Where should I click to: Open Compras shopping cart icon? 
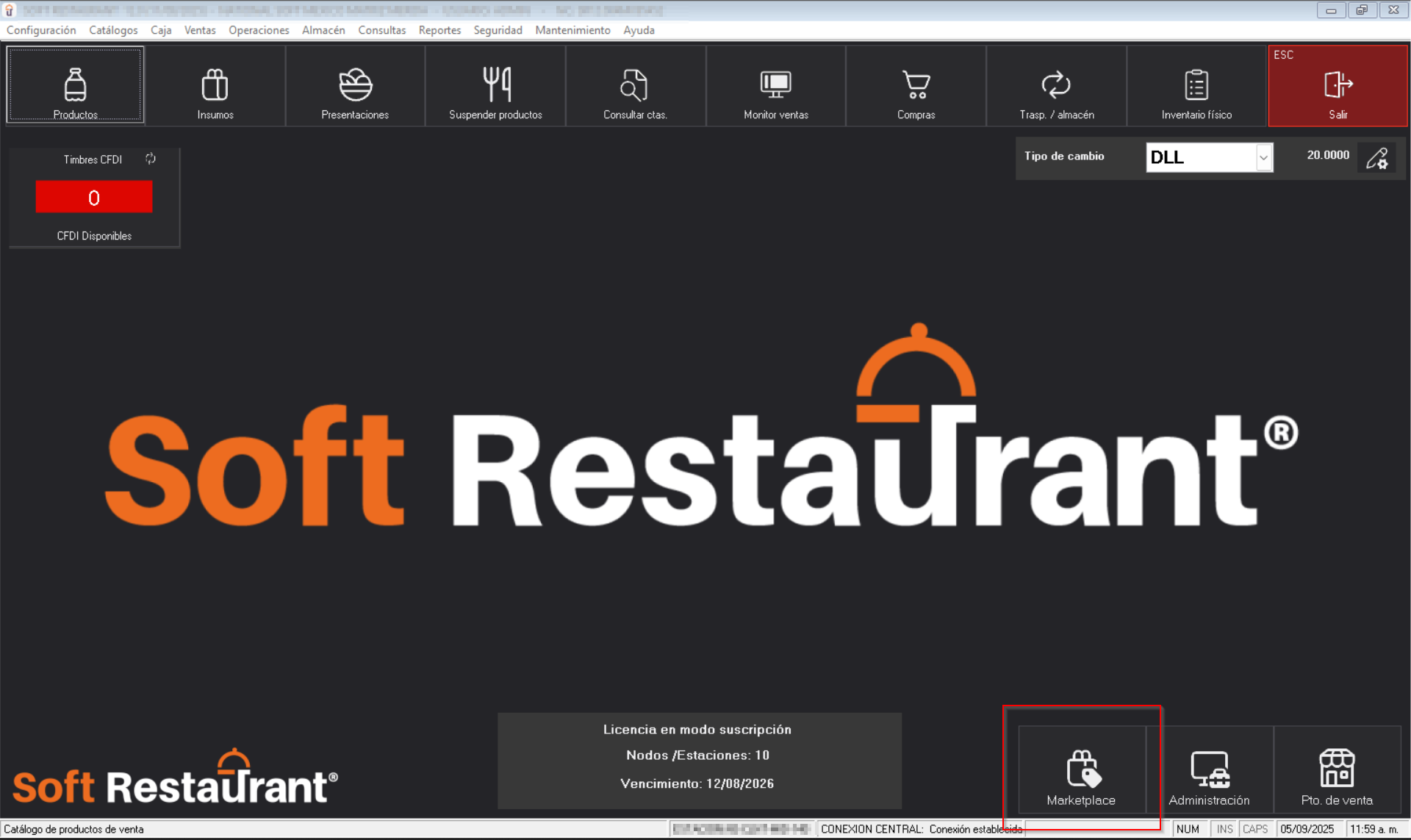[x=916, y=85]
